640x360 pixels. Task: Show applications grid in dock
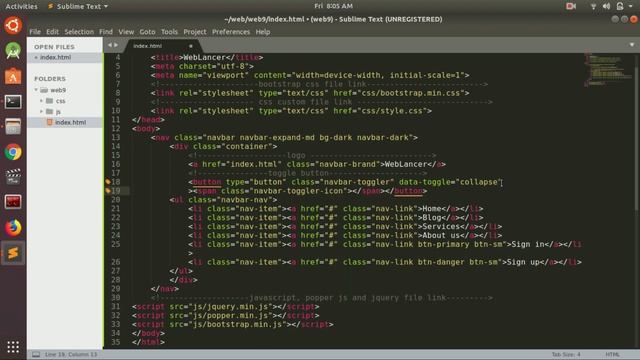(x=13, y=347)
